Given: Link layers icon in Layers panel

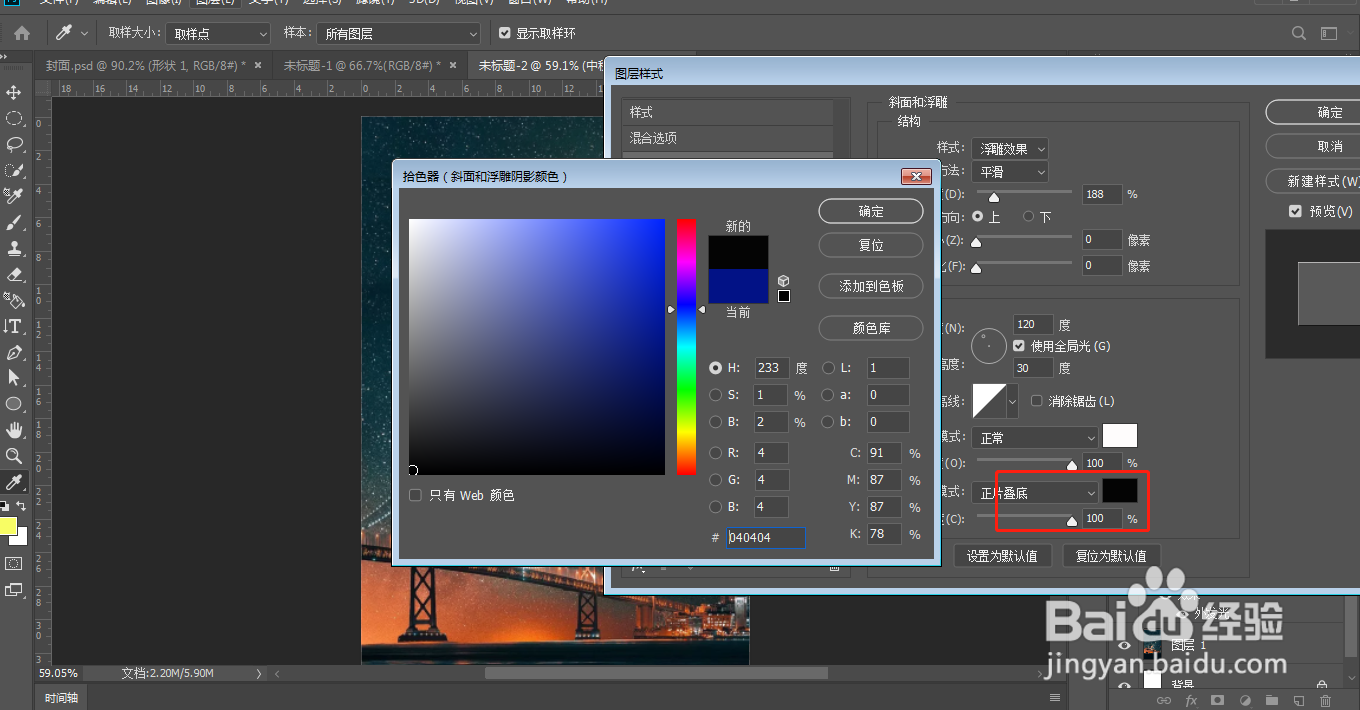Looking at the screenshot, I should point(1164,700).
